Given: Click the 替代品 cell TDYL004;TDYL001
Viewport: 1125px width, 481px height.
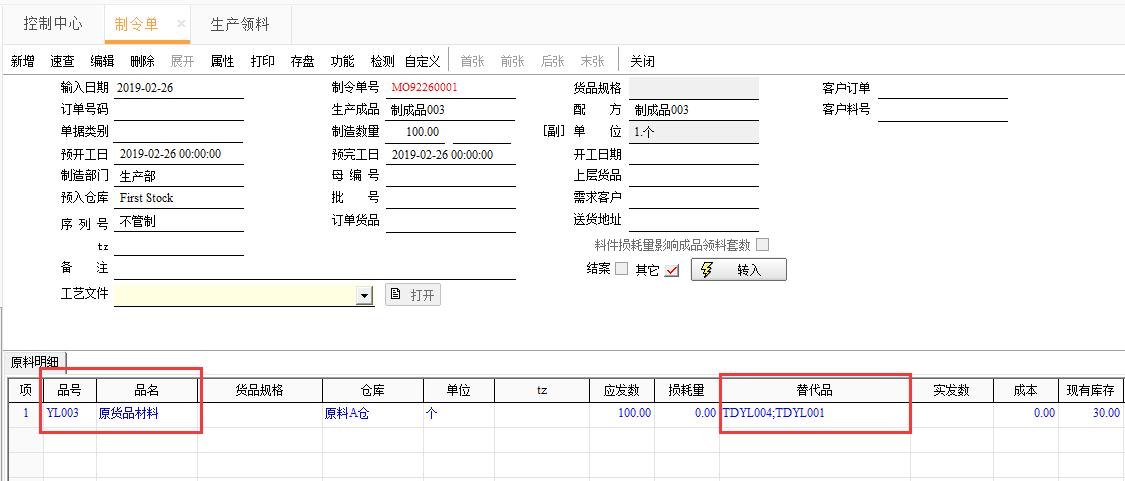Looking at the screenshot, I should pos(774,413).
